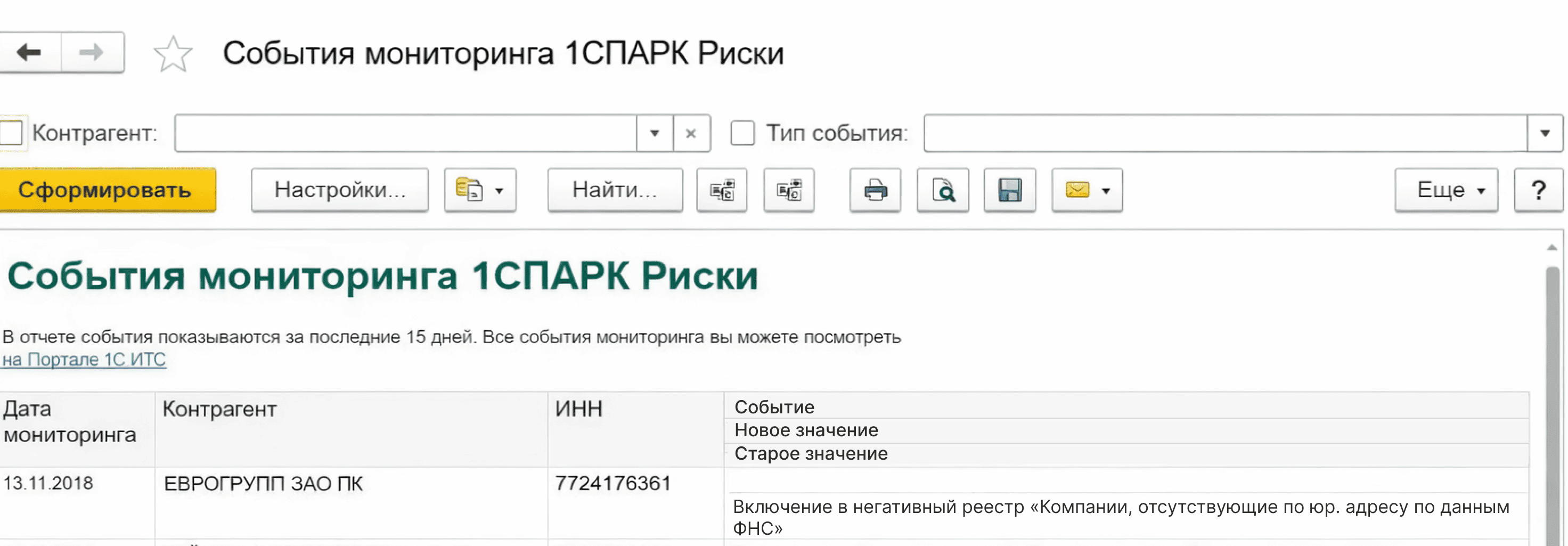Click the collapse all groups icon
This screenshot has height=546, width=1568.
[789, 191]
